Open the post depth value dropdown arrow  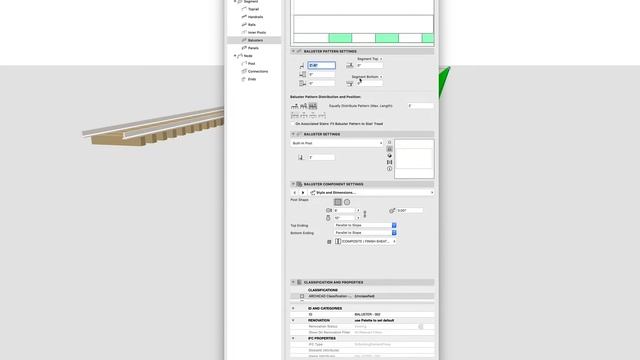pos(358,218)
